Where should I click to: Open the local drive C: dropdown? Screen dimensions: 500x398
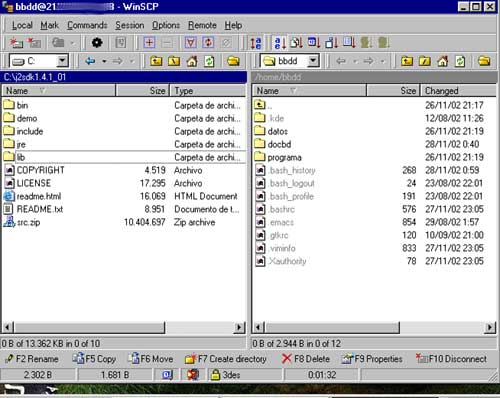tap(62, 61)
